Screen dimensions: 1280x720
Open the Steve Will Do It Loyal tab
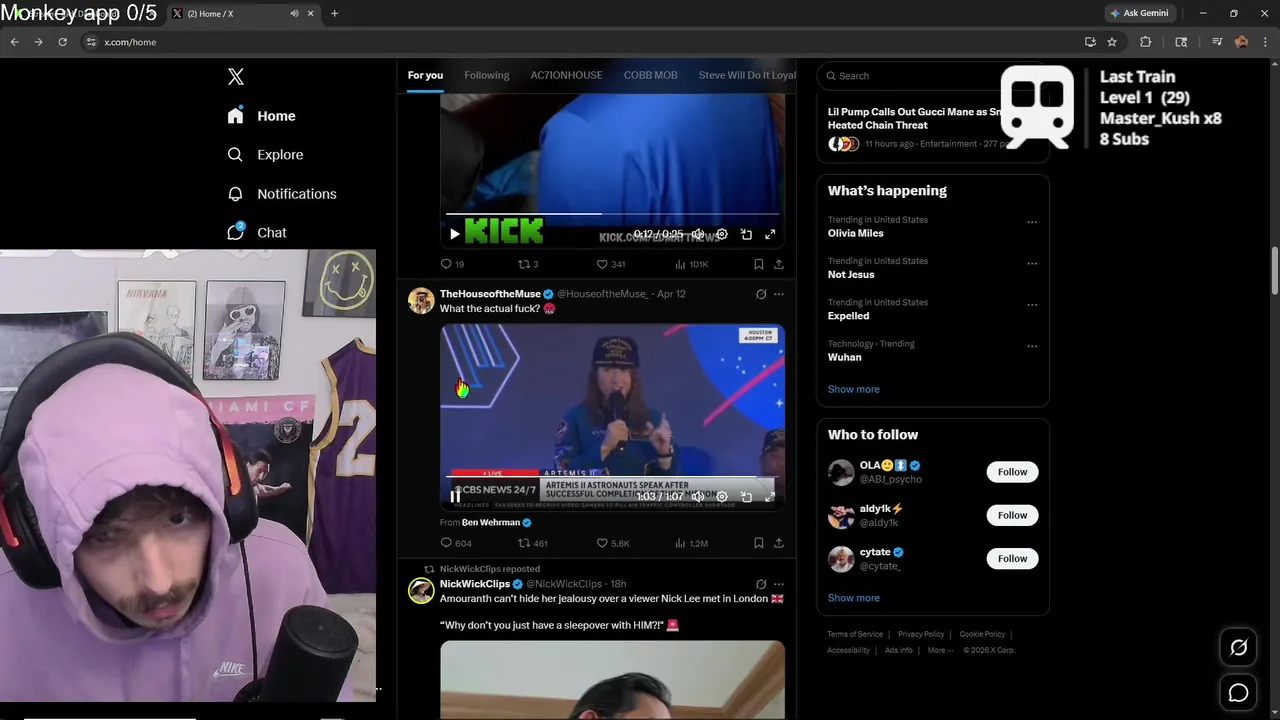click(747, 75)
